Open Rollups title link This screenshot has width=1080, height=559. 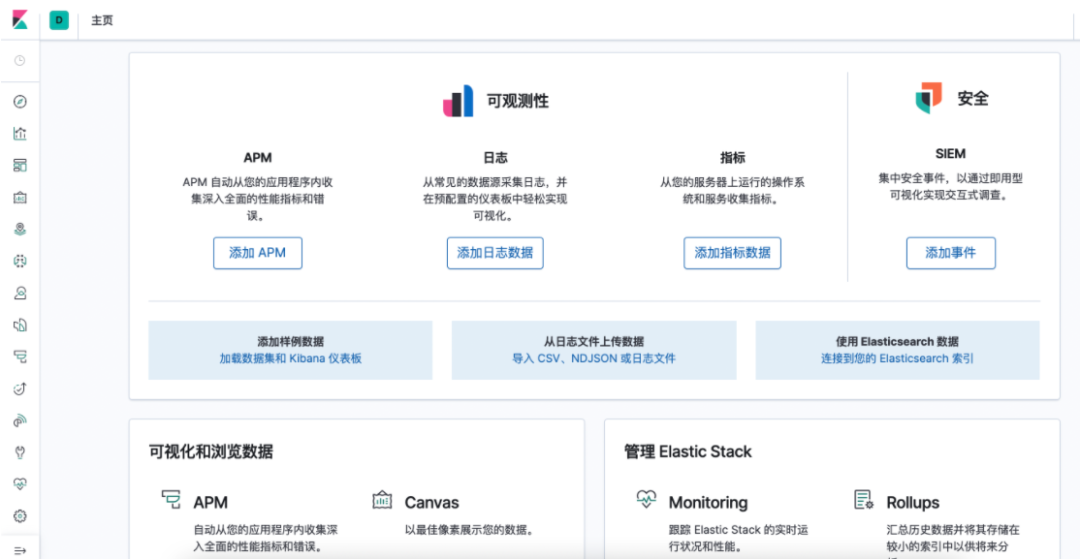tap(913, 502)
